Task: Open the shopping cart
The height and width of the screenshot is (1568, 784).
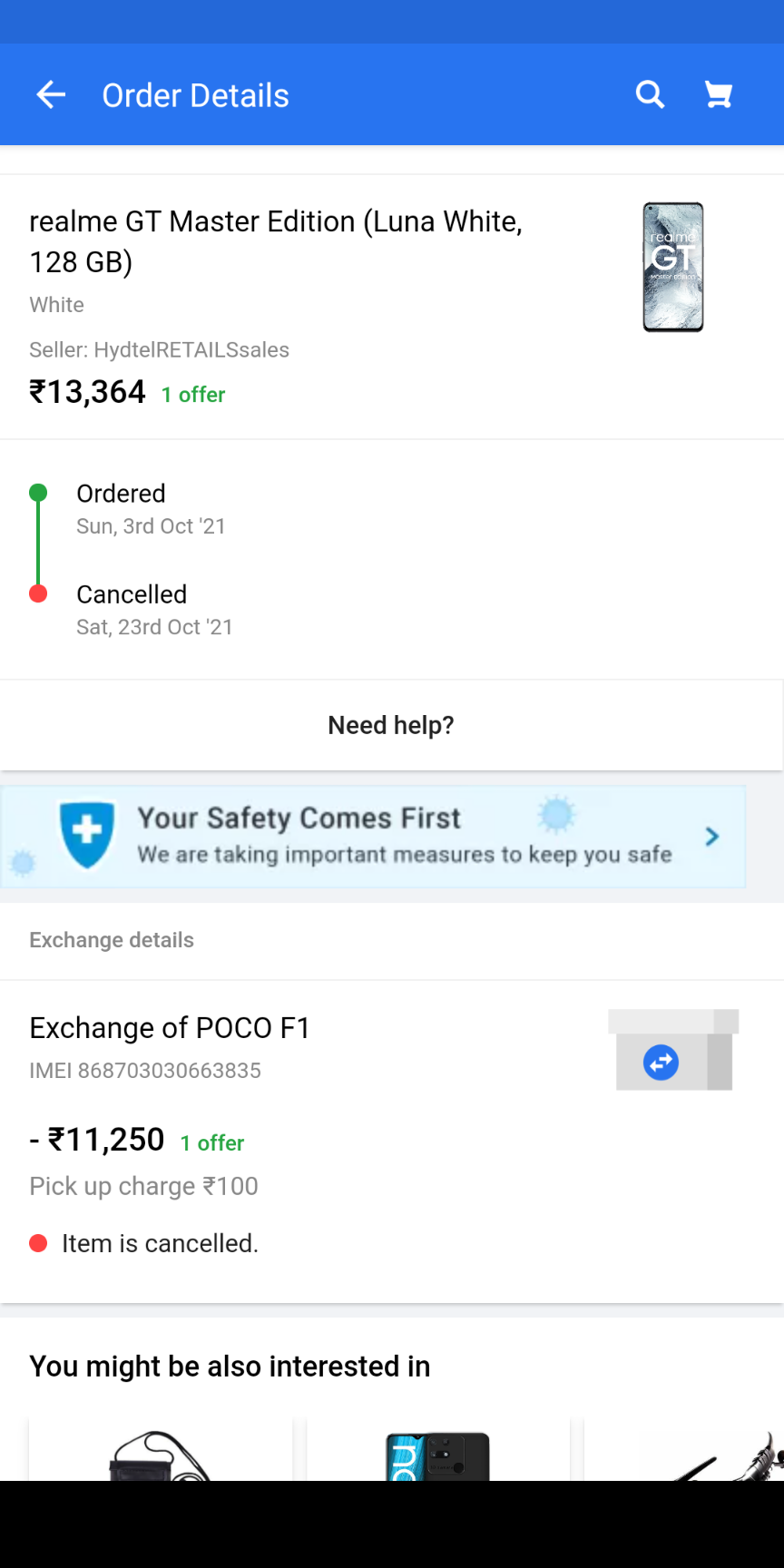Action: point(719,94)
